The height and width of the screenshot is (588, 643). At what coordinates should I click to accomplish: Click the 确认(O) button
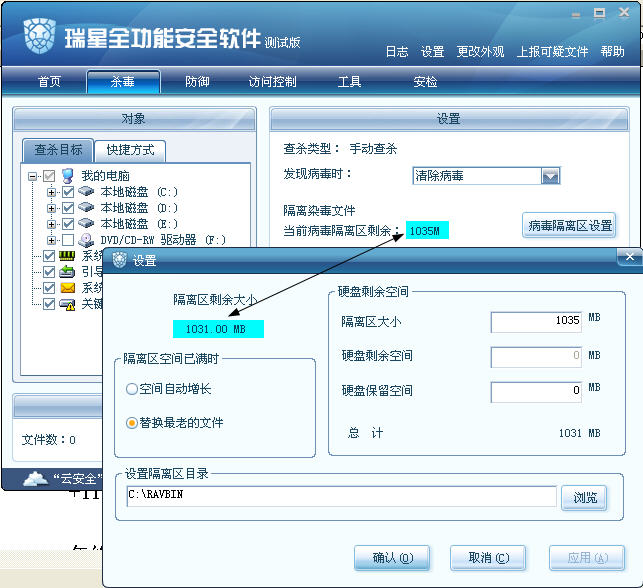coord(392,558)
